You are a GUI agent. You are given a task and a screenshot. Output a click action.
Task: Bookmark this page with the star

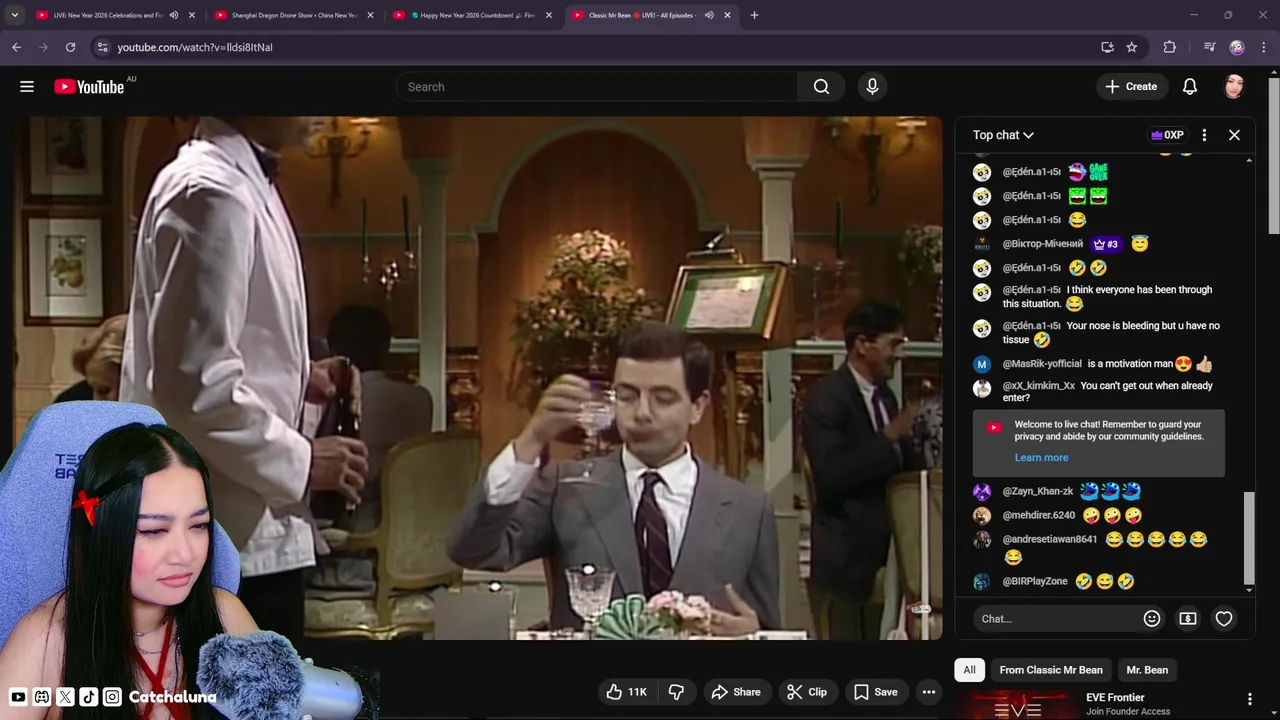1131,47
